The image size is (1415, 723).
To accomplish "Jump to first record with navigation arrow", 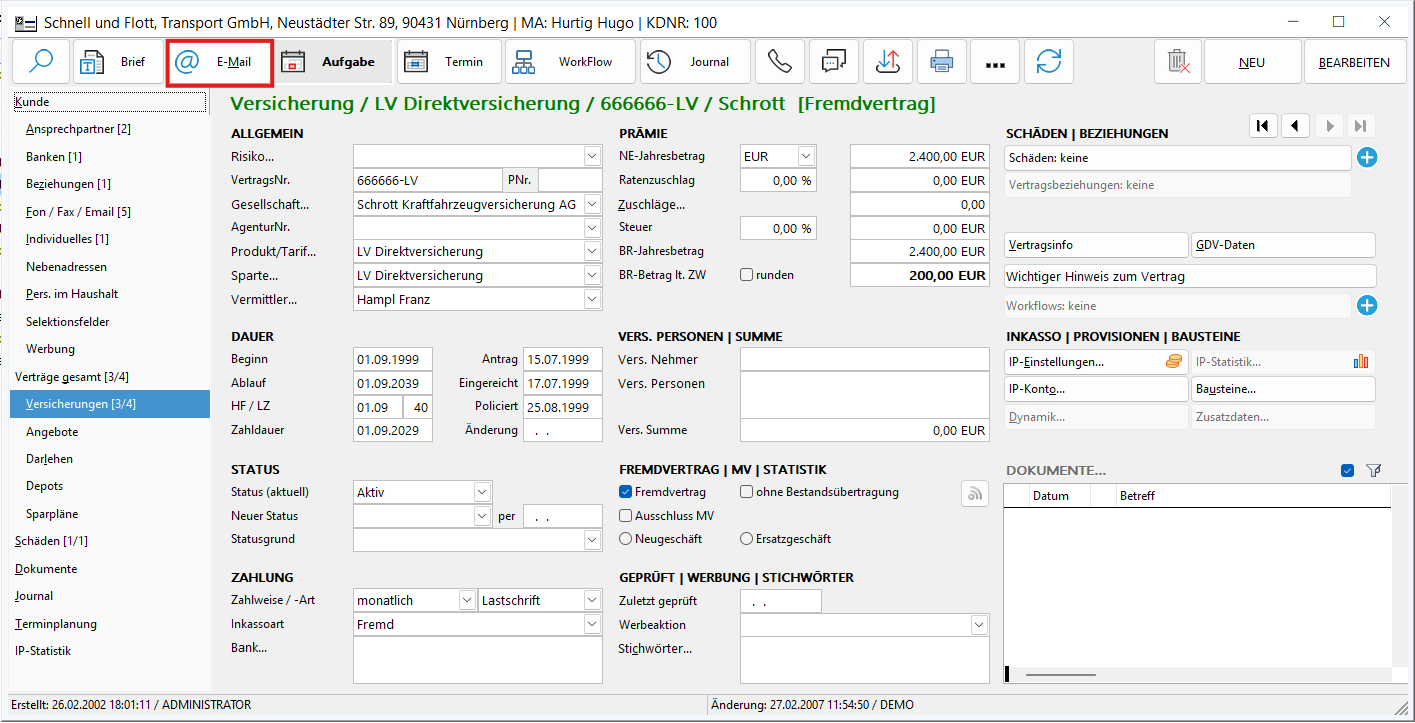I will click(x=1262, y=125).
